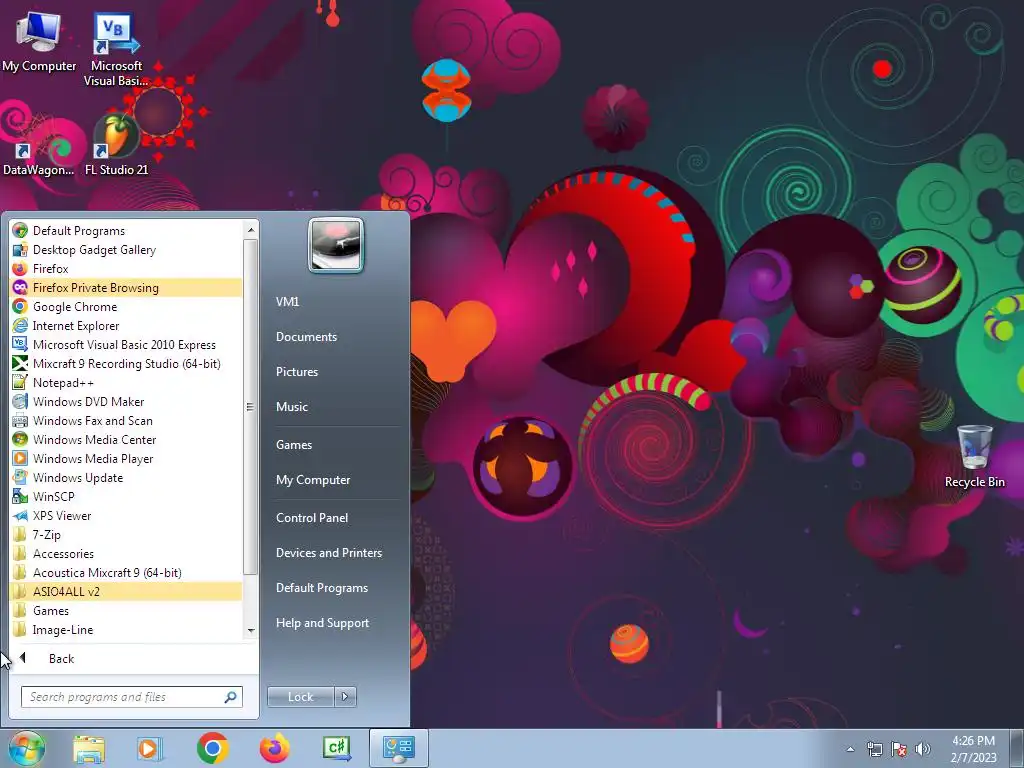Open Windows Media Player from the taskbar
The image size is (1024, 768).
[149, 748]
